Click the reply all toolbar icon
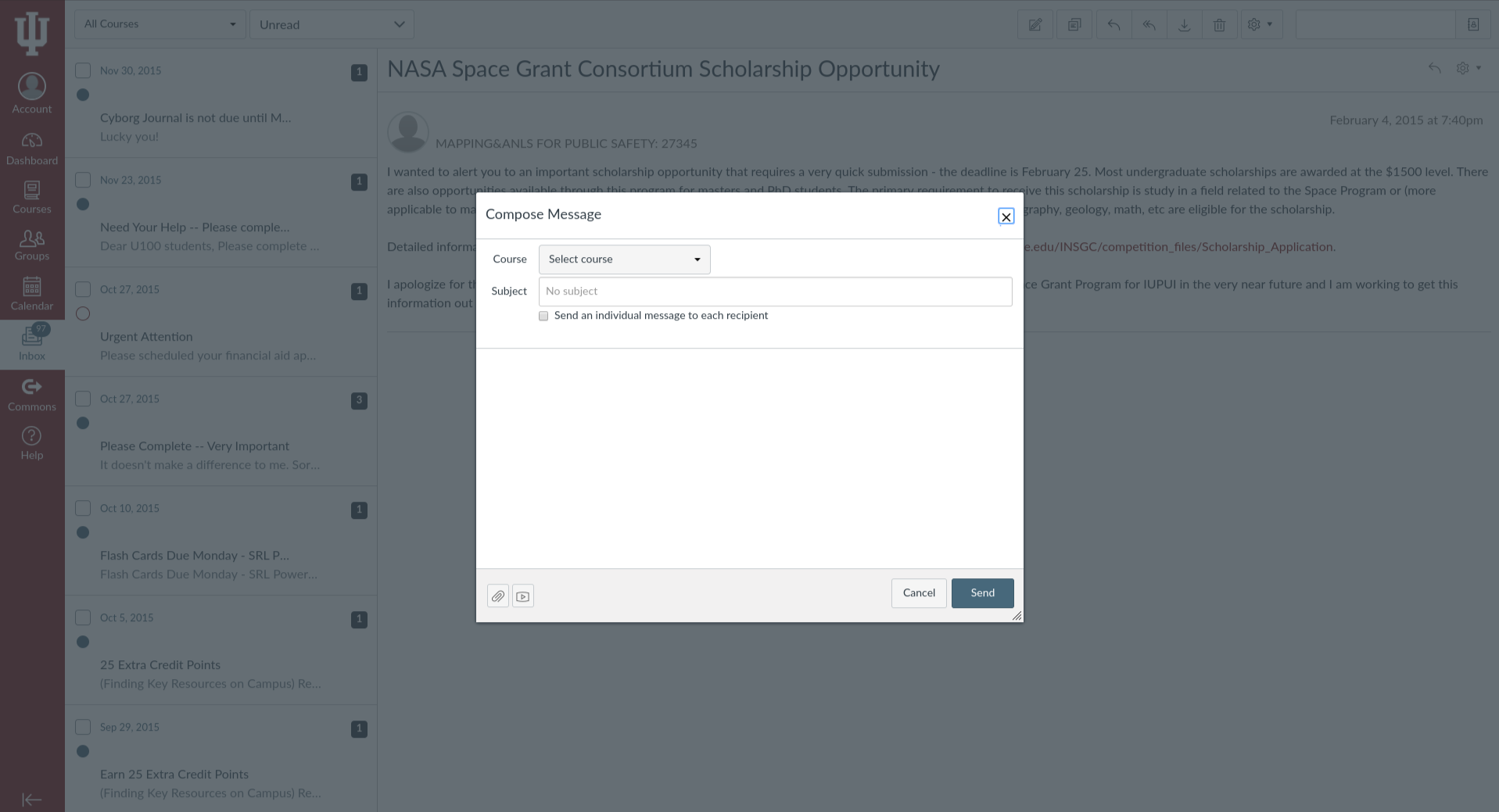This screenshot has width=1499, height=812. pos(1149,25)
